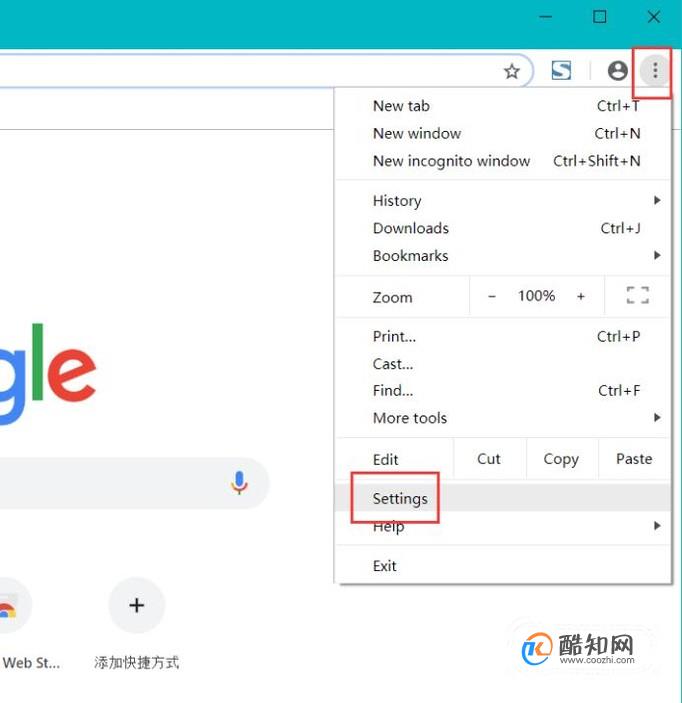The image size is (682, 703).
Task: Click the voice search microphone icon
Action: [239, 483]
